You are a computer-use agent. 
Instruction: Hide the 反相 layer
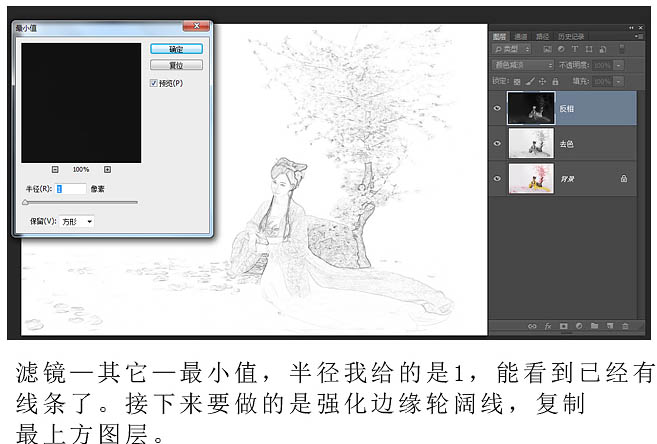497,107
